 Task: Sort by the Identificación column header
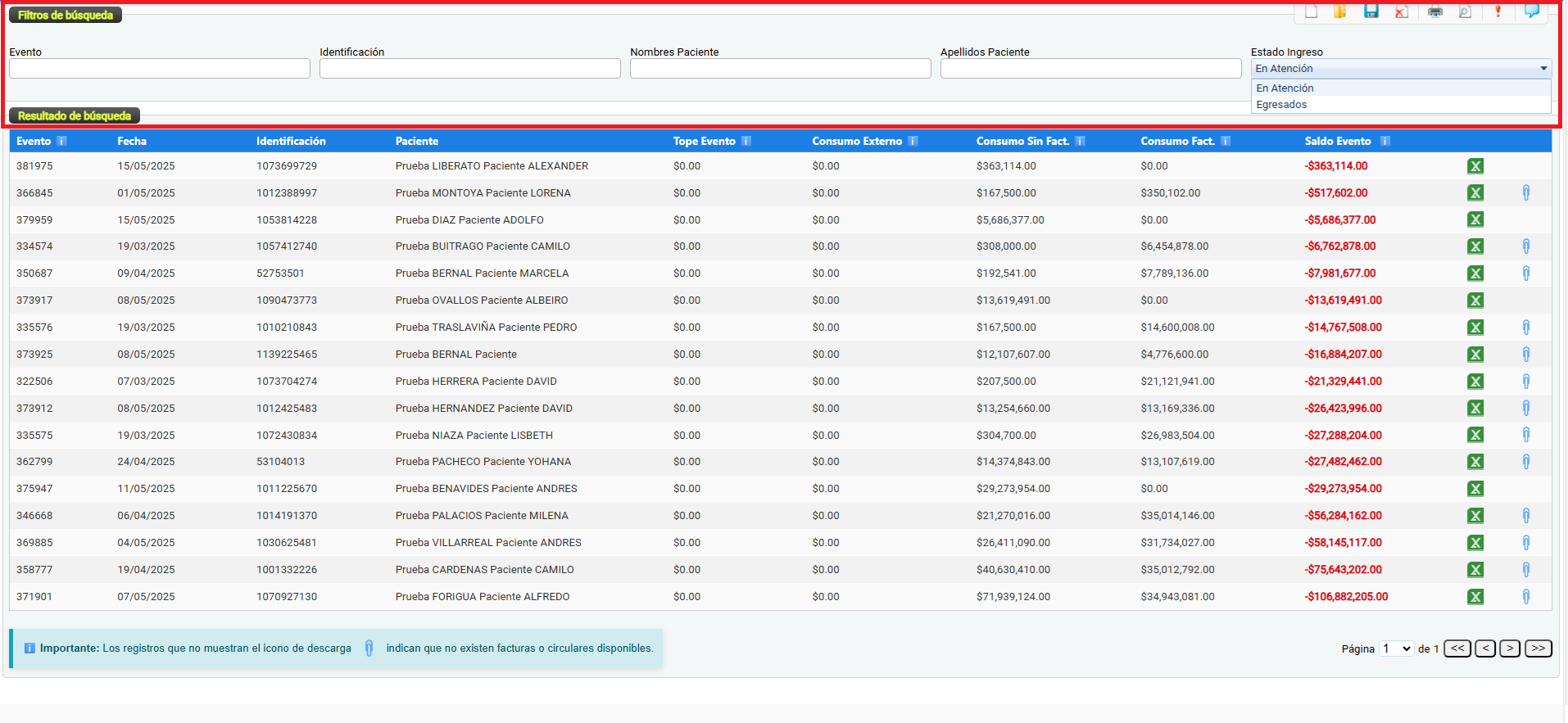(291, 141)
